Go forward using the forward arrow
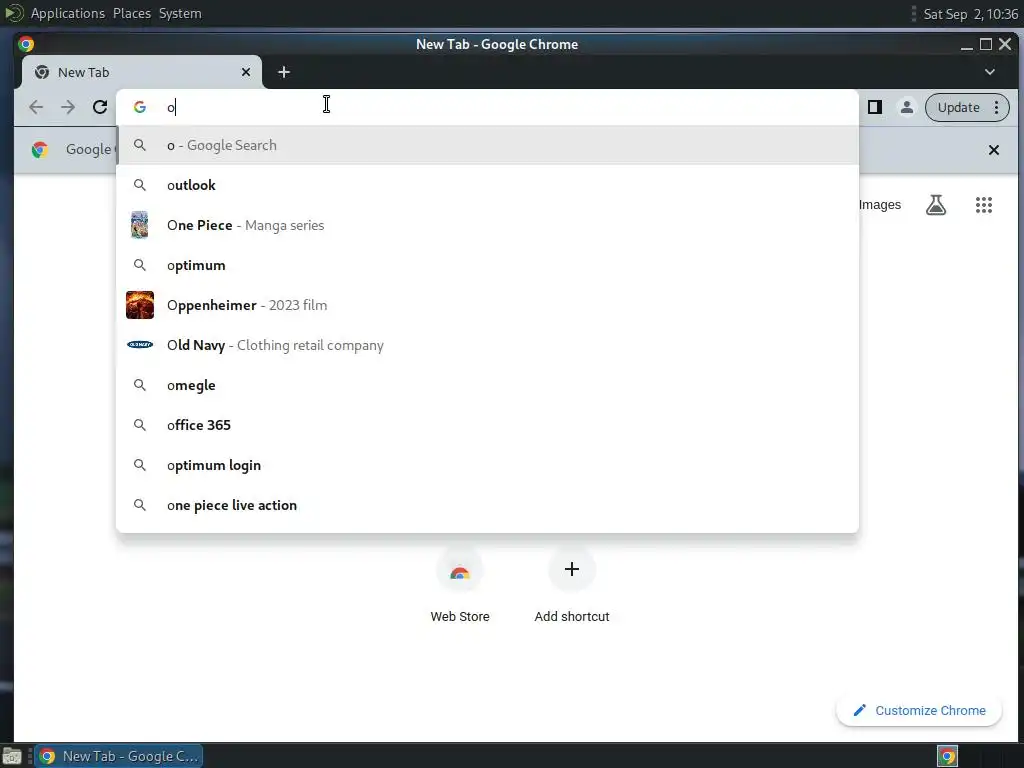This screenshot has width=1024, height=768. coord(68,107)
